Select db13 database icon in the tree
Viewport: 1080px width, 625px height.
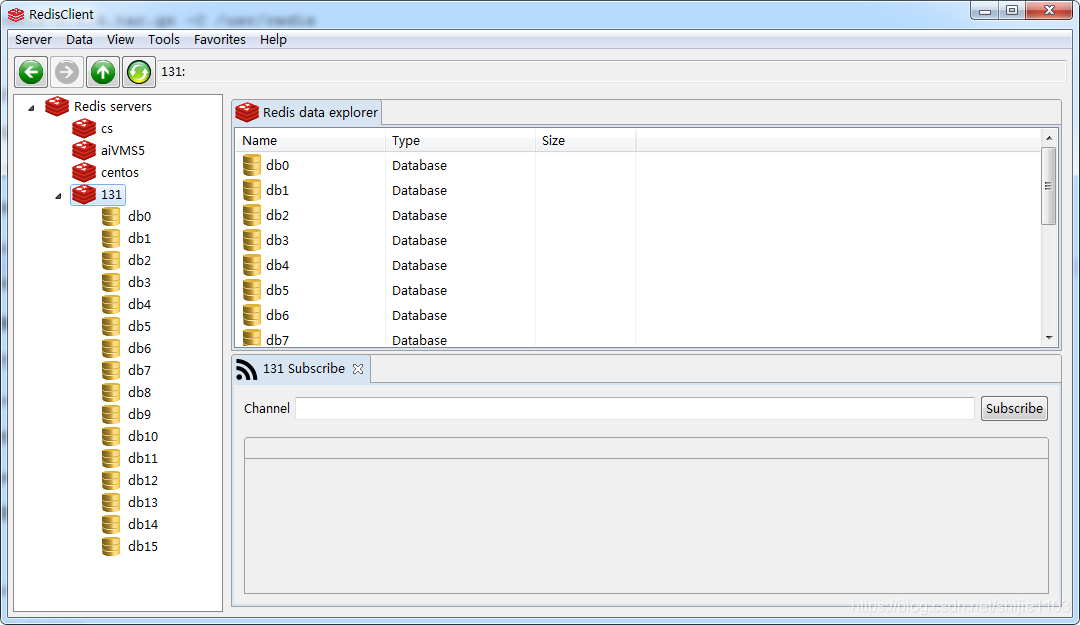click(111, 503)
